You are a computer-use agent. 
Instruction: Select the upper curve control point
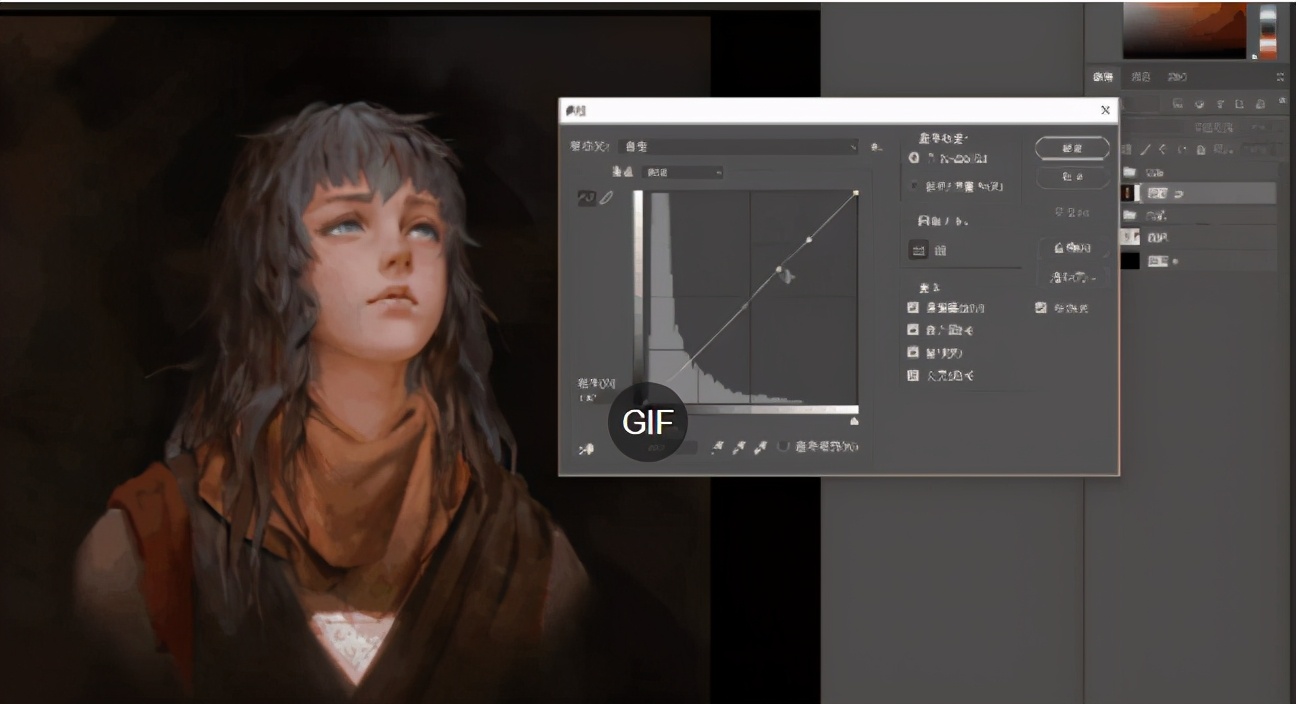point(809,240)
